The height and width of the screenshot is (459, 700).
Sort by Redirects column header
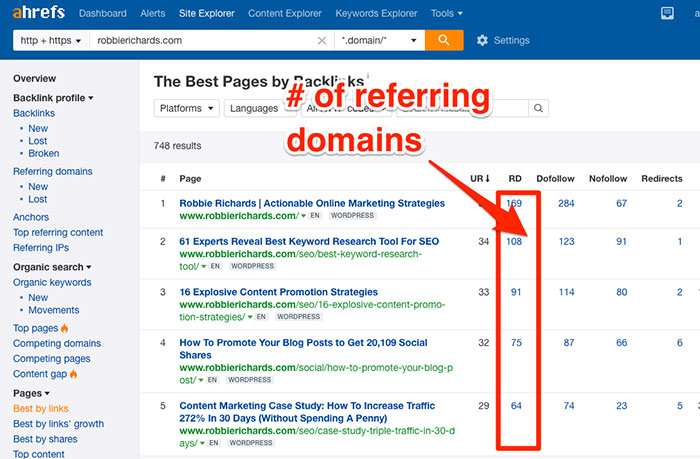pos(662,179)
